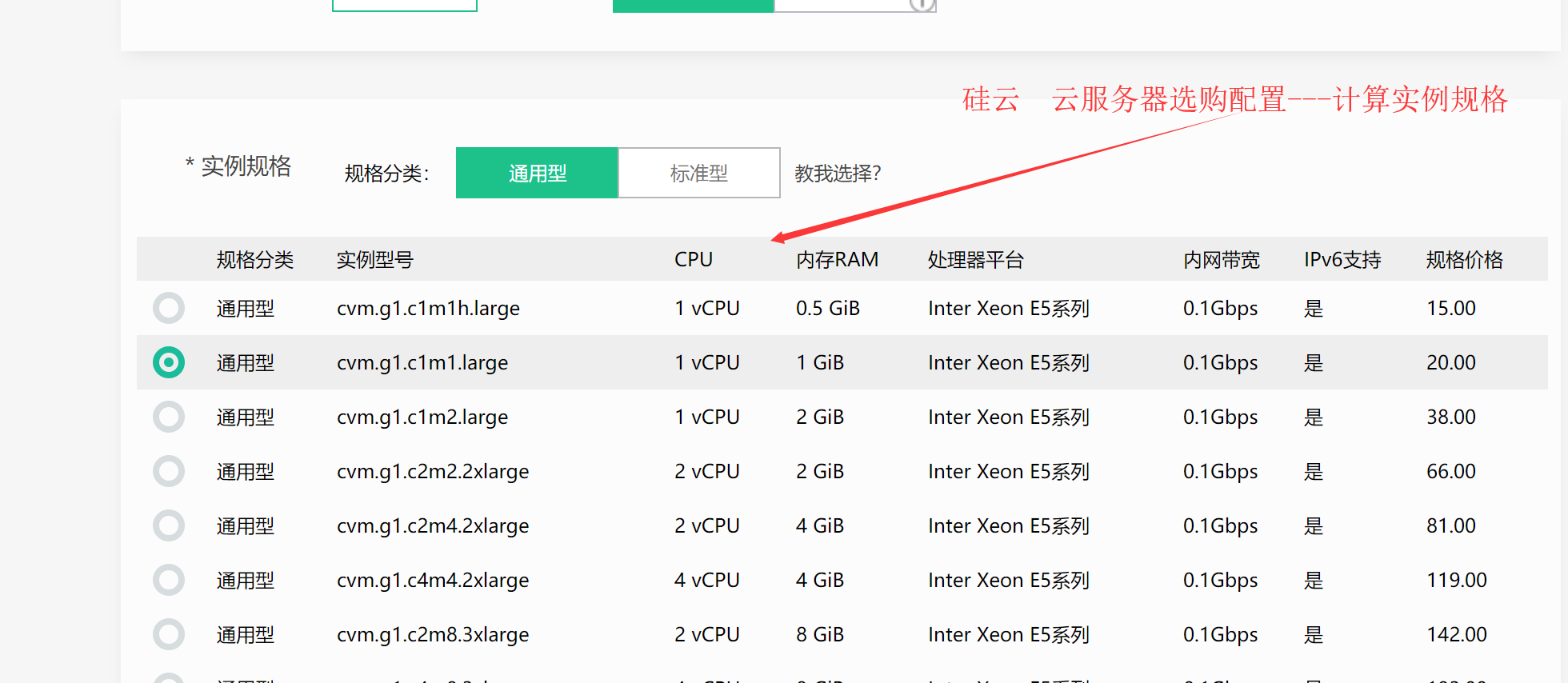Click the 142.00 price cell
Screen dimensions: 1568x683
[1457, 634]
